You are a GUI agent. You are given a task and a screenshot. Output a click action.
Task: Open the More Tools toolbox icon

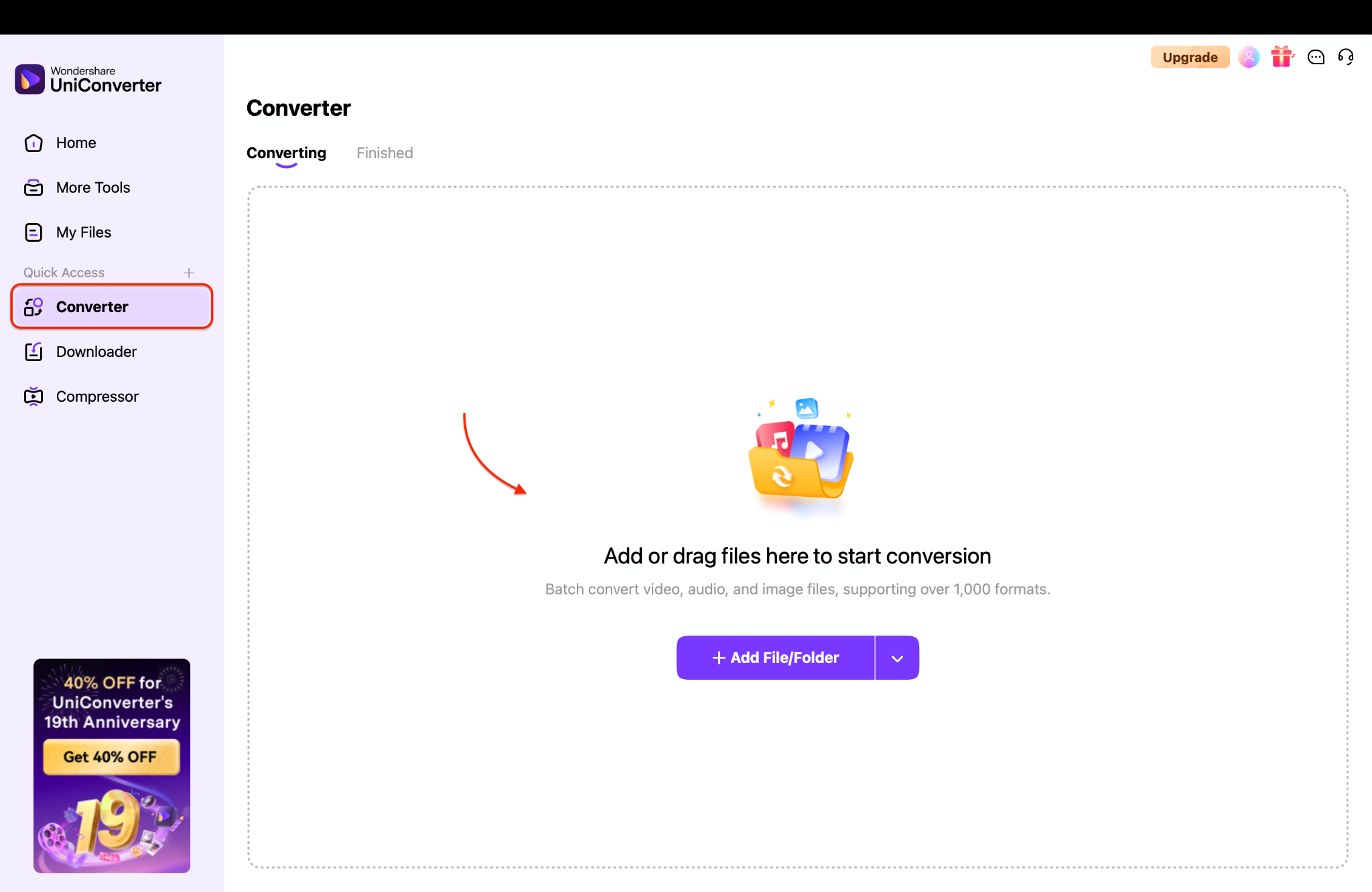[x=33, y=188]
